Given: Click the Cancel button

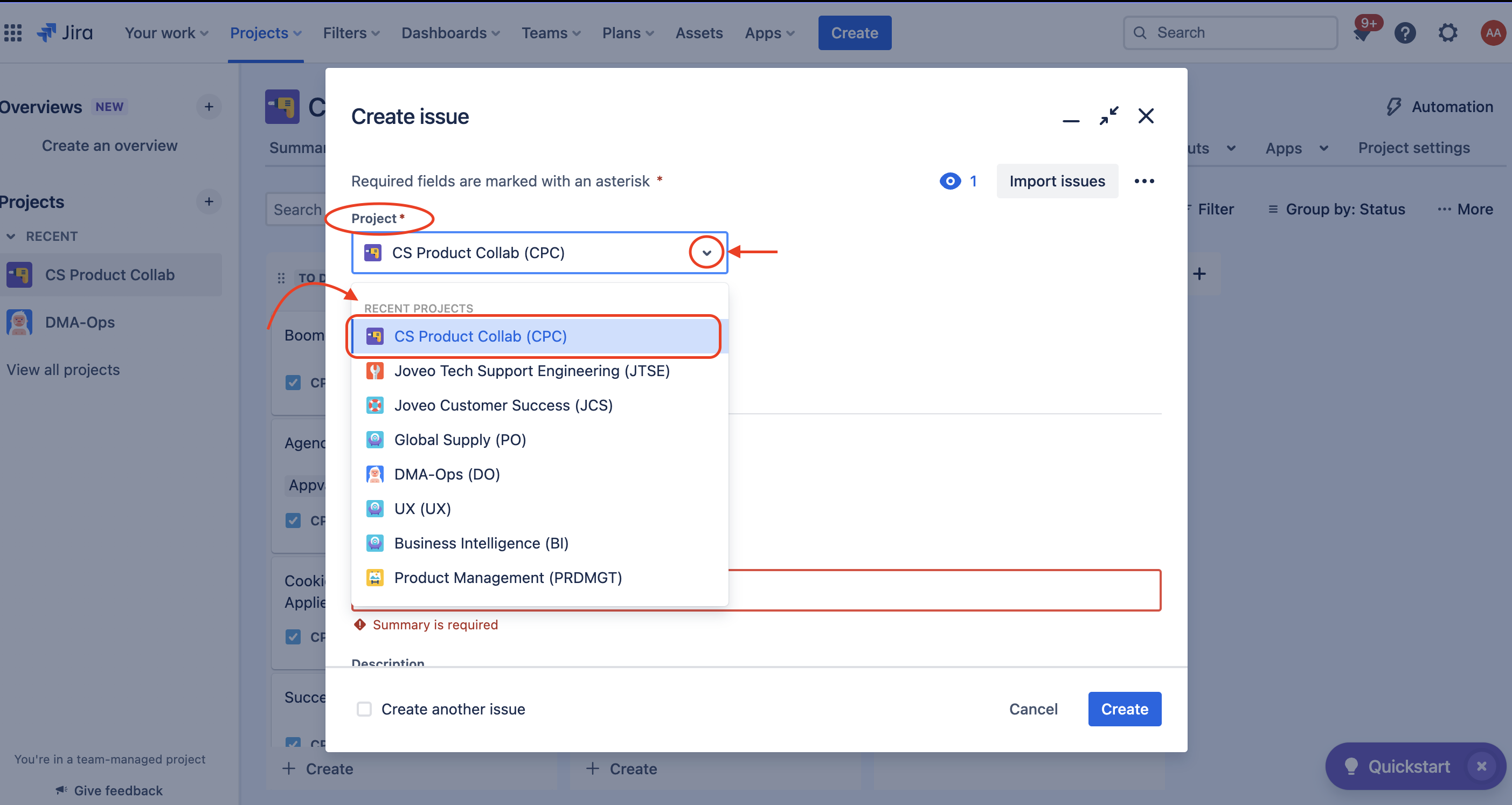Looking at the screenshot, I should coord(1033,709).
